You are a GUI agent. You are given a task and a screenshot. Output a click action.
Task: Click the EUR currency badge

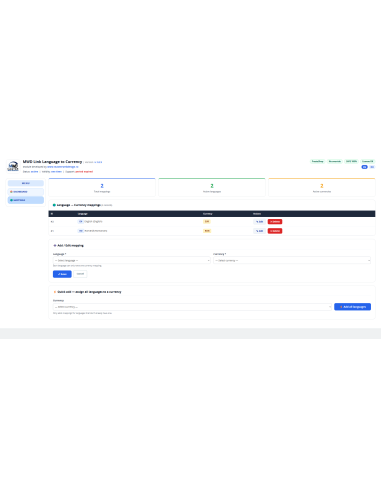click(x=207, y=221)
